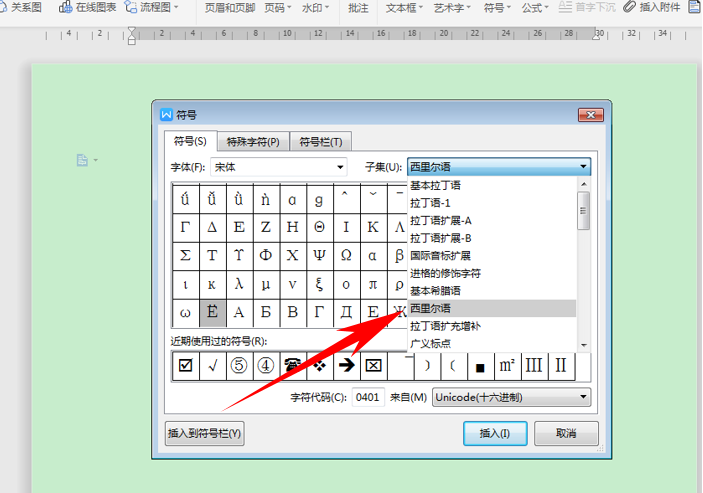Open the 字体 font combo box 宋体
This screenshot has width=703, height=493.
click(279, 167)
